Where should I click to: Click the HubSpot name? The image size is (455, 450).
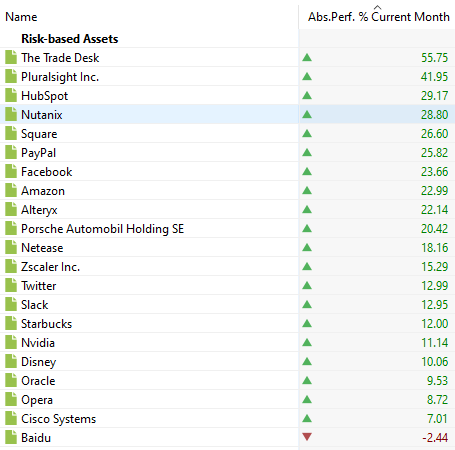coord(45,96)
